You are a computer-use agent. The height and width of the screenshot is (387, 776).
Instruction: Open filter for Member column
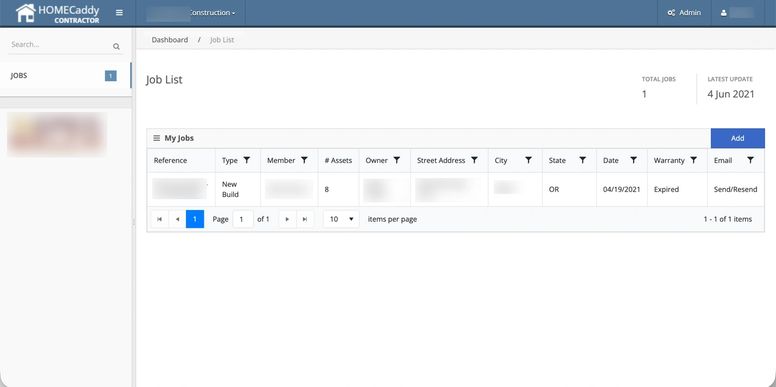click(x=304, y=160)
